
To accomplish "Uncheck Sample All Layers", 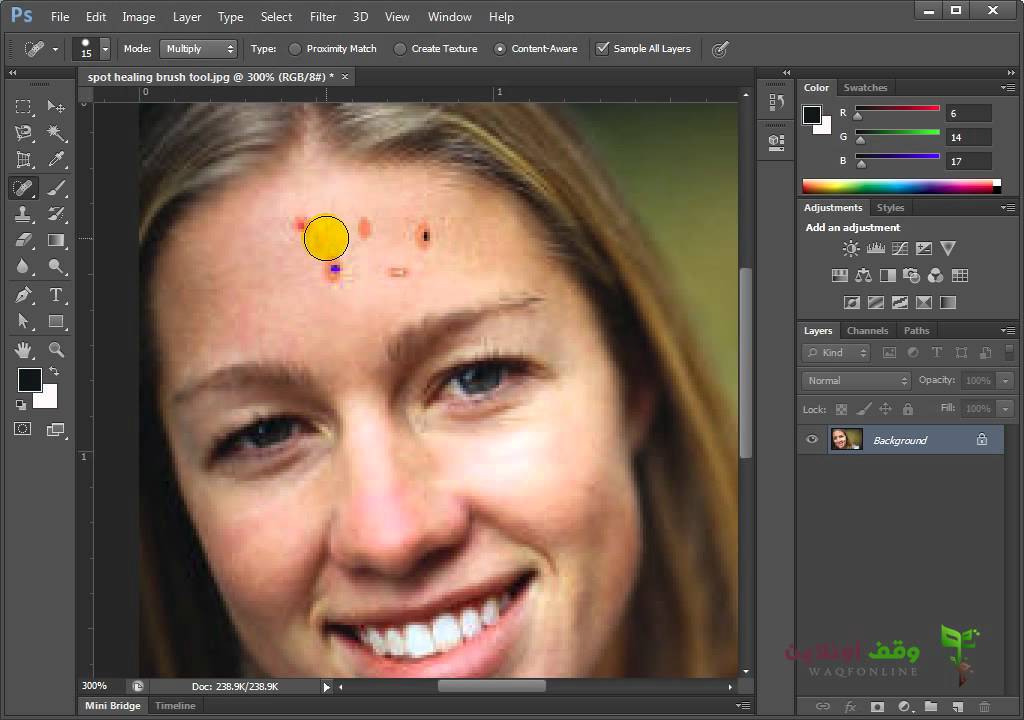I will pos(602,48).
